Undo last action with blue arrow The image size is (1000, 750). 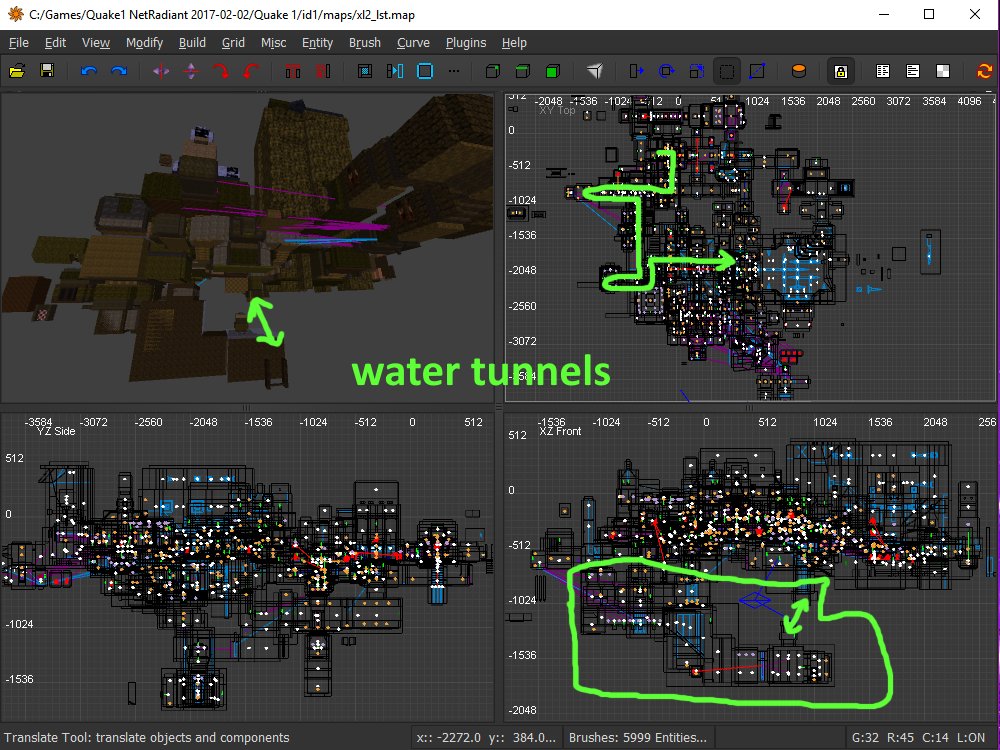pos(89,71)
